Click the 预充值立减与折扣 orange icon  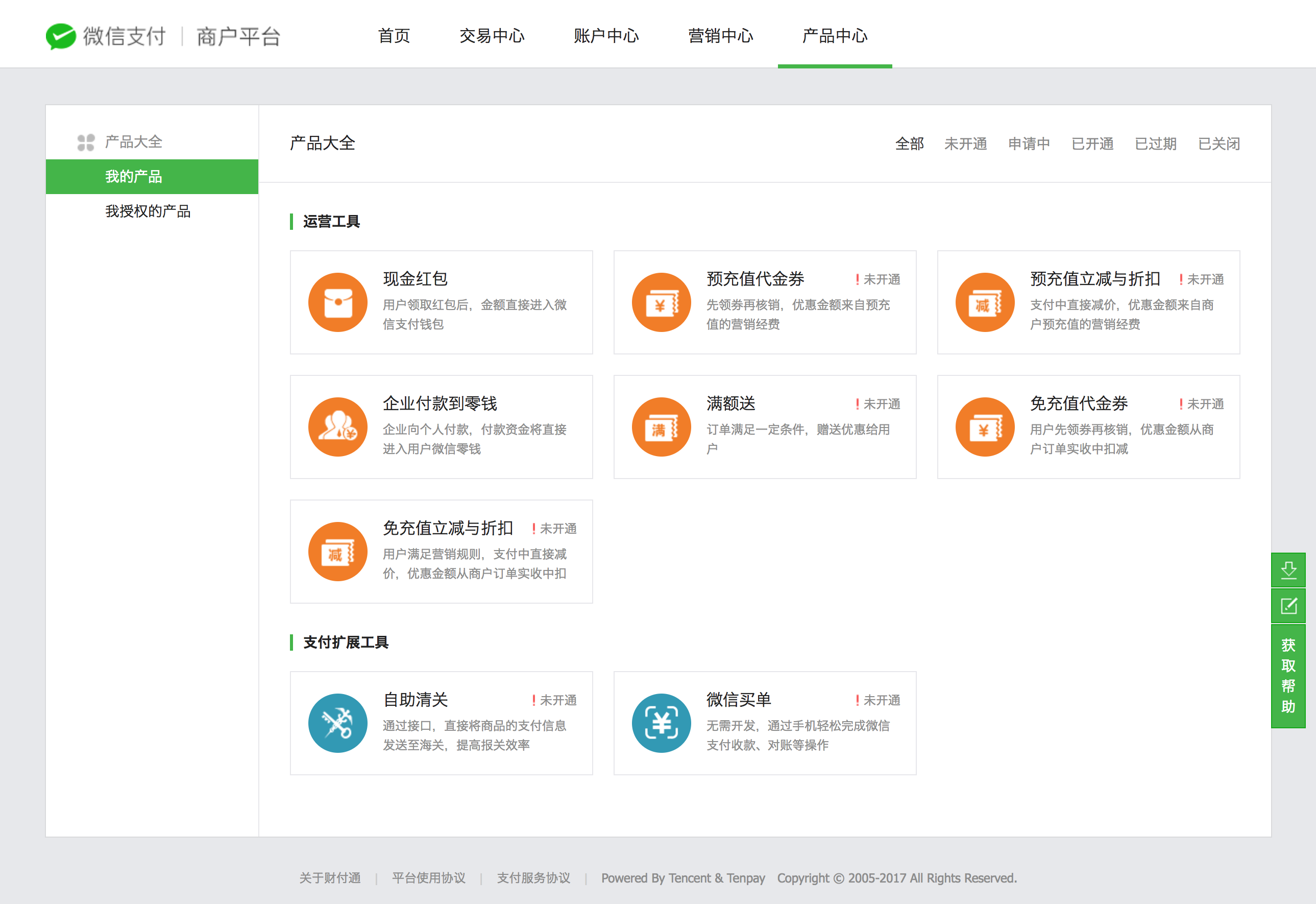click(x=985, y=302)
